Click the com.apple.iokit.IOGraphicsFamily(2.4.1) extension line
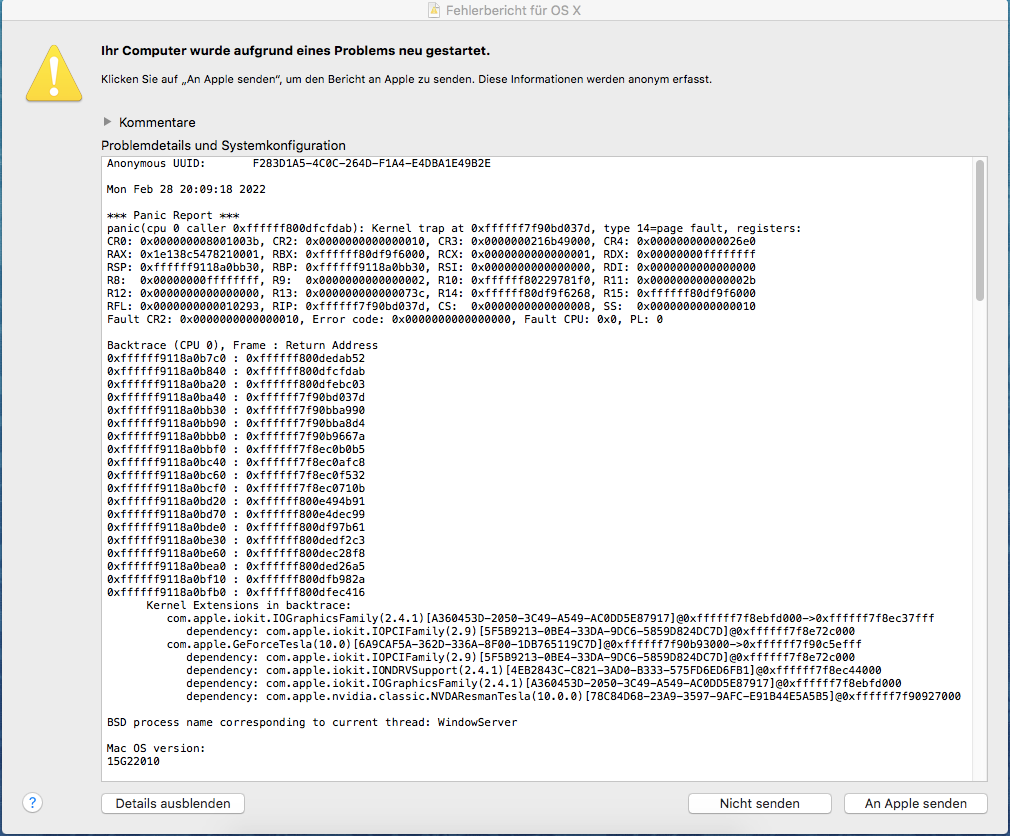This screenshot has width=1010, height=836. pyautogui.click(x=551, y=618)
